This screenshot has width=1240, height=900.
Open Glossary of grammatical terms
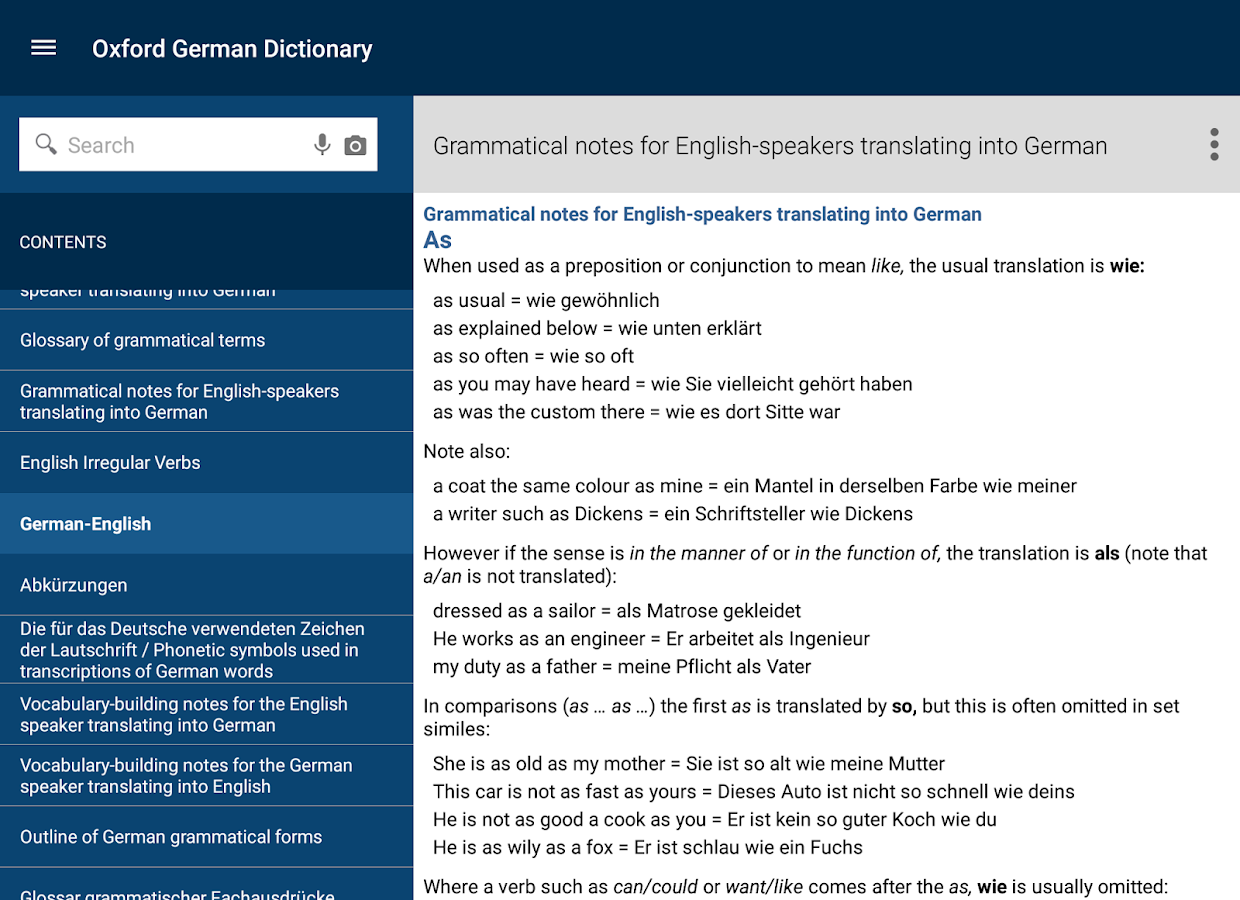point(206,340)
